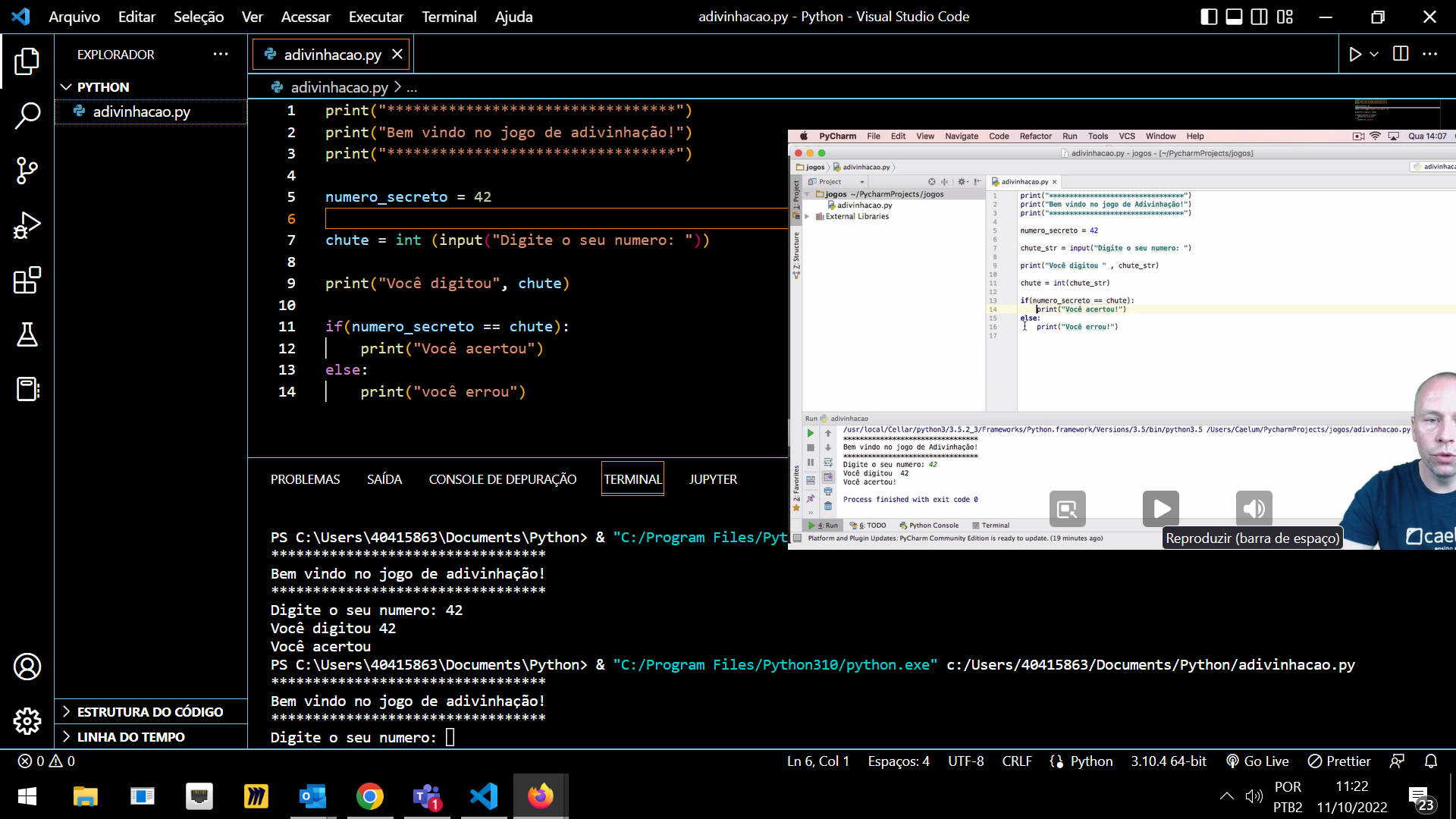Screen dimensions: 1456x819
Task: Open the Extensions view
Action: [x=27, y=280]
